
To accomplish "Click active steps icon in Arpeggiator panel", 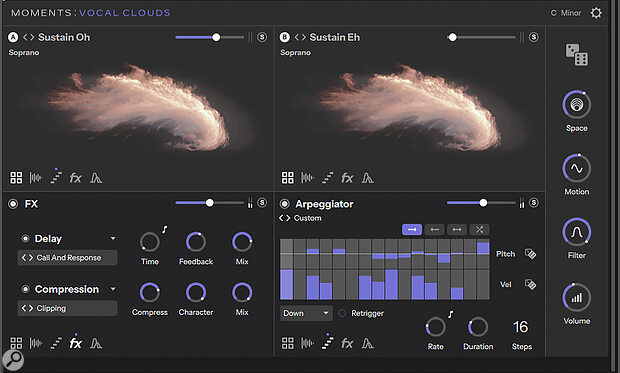I will (x=327, y=342).
